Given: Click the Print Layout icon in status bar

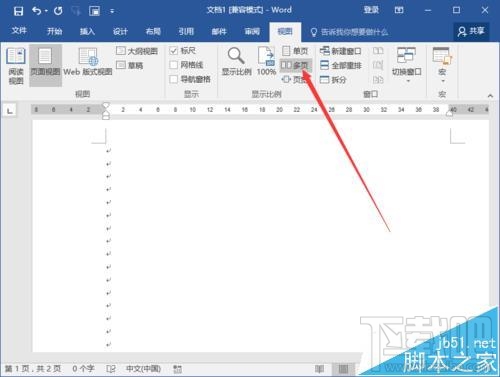Looking at the screenshot, I should tap(343, 369).
